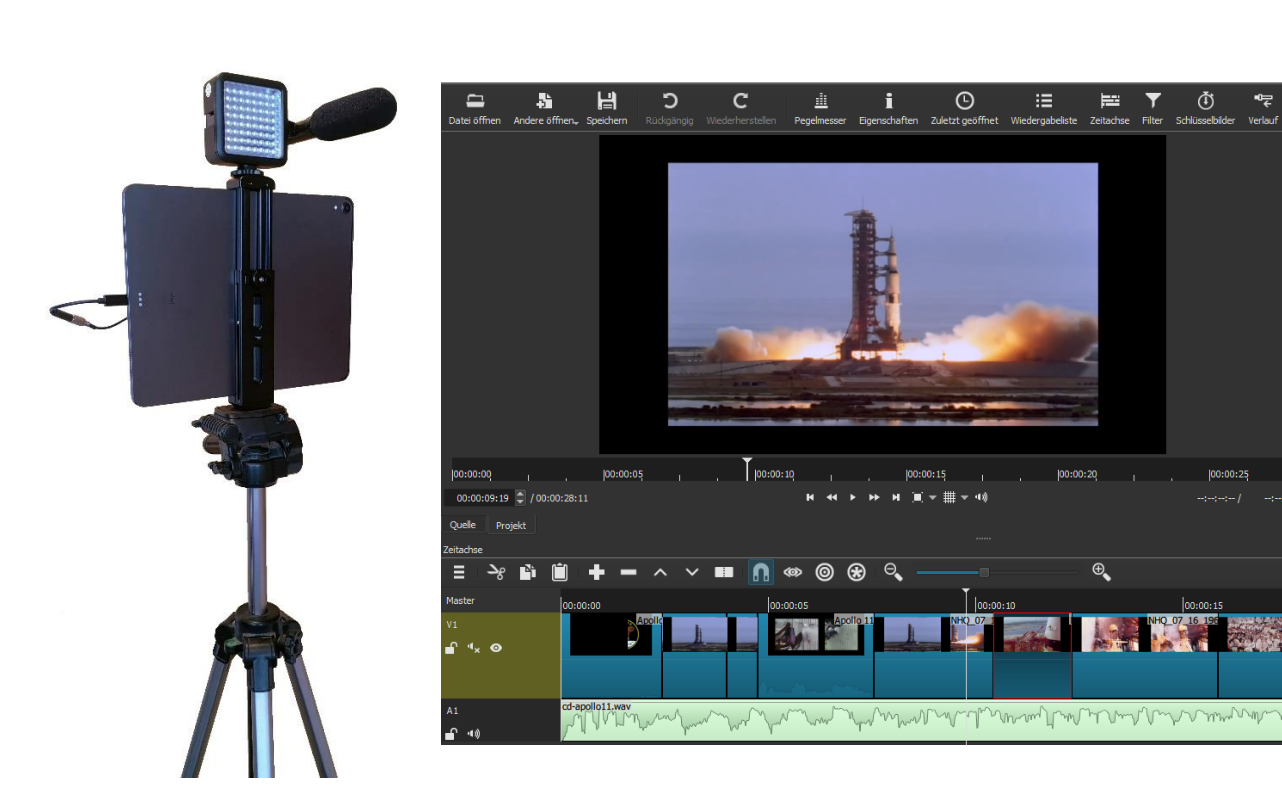Open the timeline hamburger menu
Image resolution: width=1282 pixels, height=789 pixels.
(x=459, y=572)
